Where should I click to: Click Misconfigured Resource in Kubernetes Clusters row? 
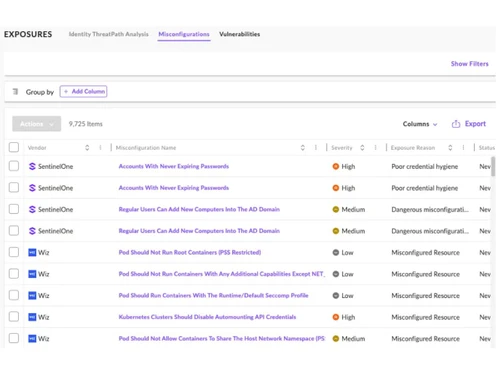pos(425,317)
